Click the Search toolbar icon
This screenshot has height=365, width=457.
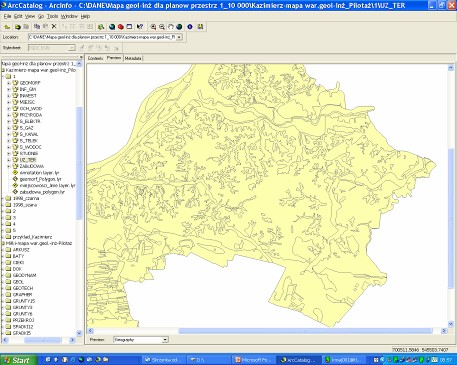(x=101, y=27)
